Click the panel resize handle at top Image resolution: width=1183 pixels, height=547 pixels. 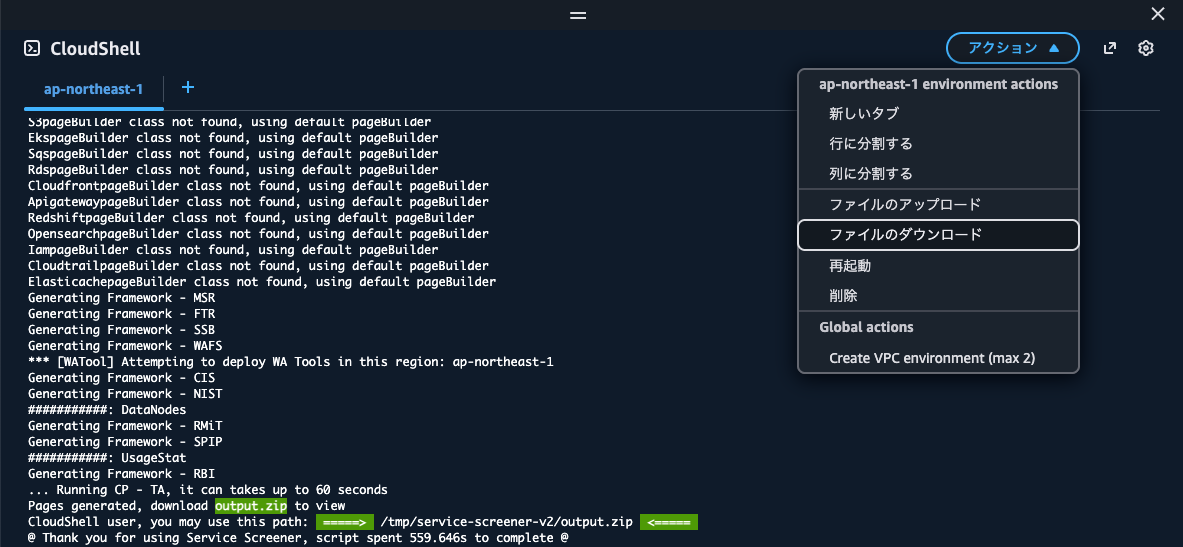[578, 15]
